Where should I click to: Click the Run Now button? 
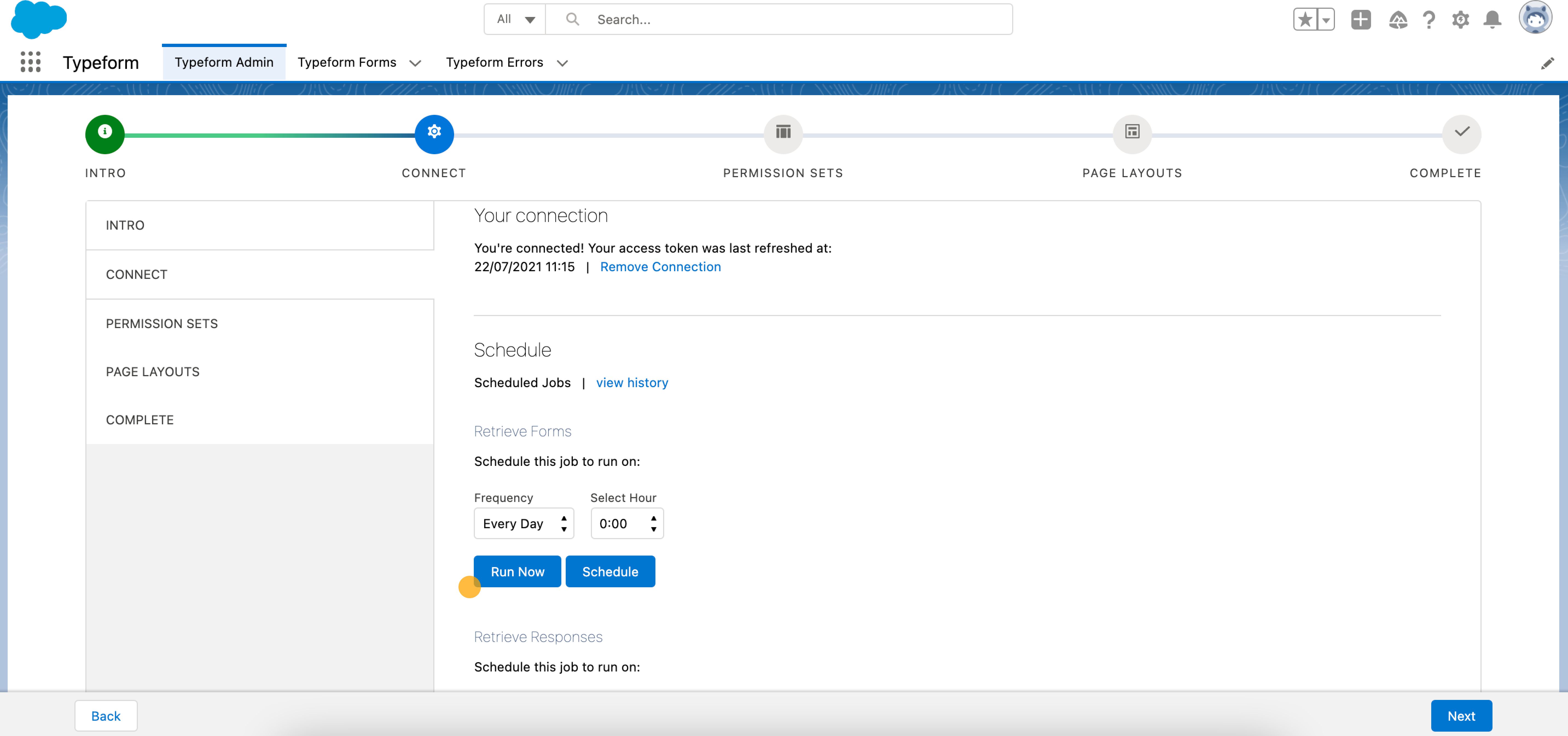tap(517, 572)
